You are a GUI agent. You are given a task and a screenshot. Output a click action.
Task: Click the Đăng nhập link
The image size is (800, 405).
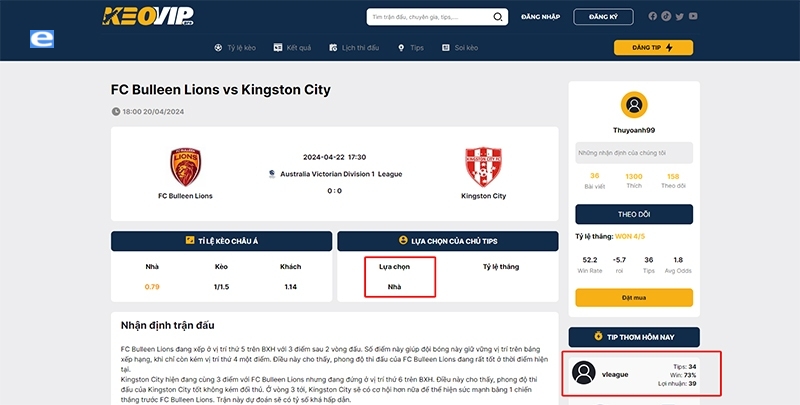[x=542, y=17]
